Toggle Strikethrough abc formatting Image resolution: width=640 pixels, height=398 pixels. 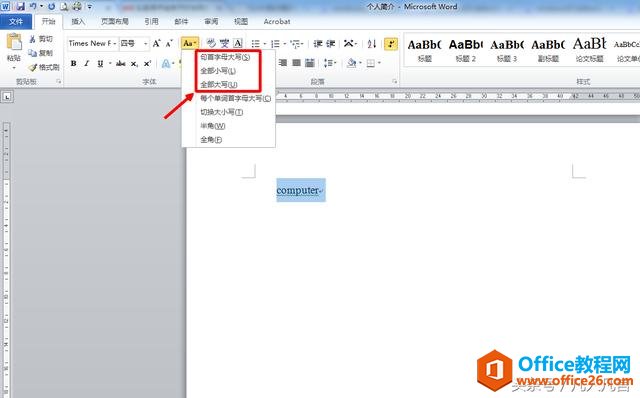[120, 63]
